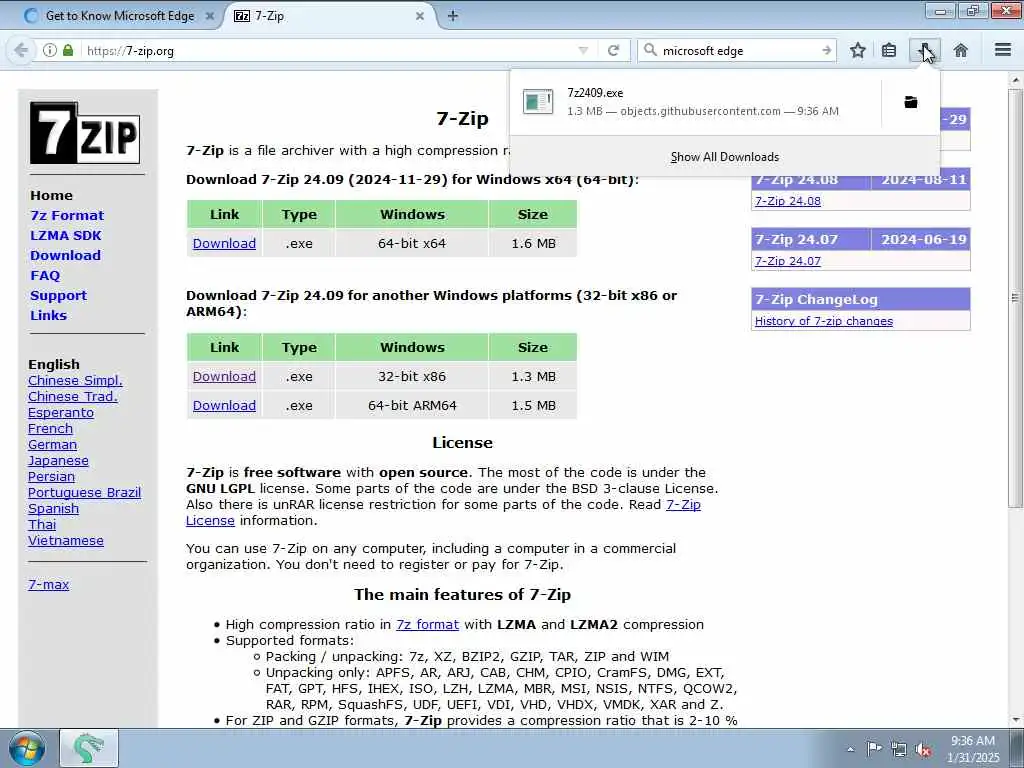Click the dragon app taskbar icon

pos(89,748)
